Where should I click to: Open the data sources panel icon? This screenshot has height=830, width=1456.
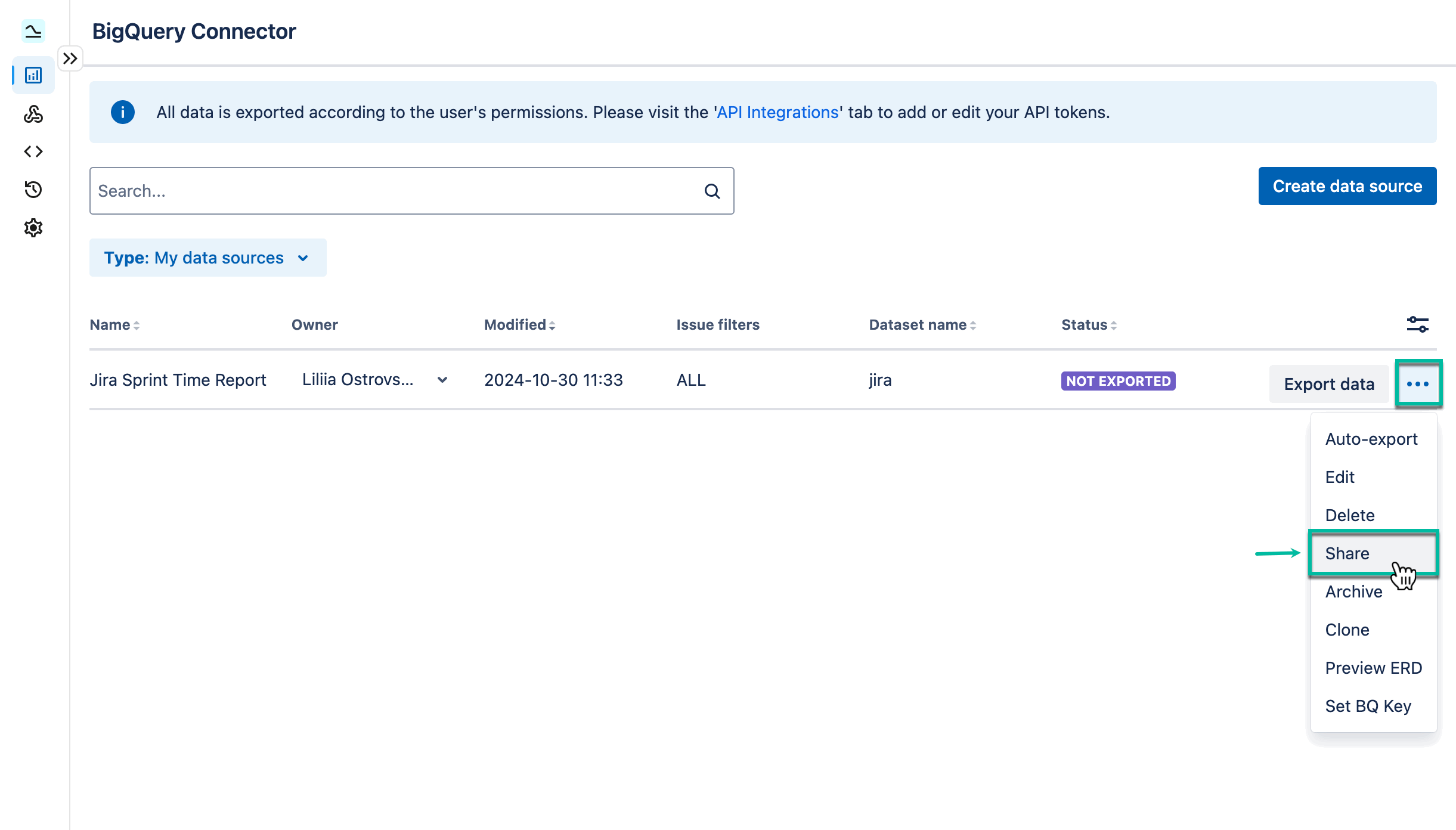coord(33,75)
